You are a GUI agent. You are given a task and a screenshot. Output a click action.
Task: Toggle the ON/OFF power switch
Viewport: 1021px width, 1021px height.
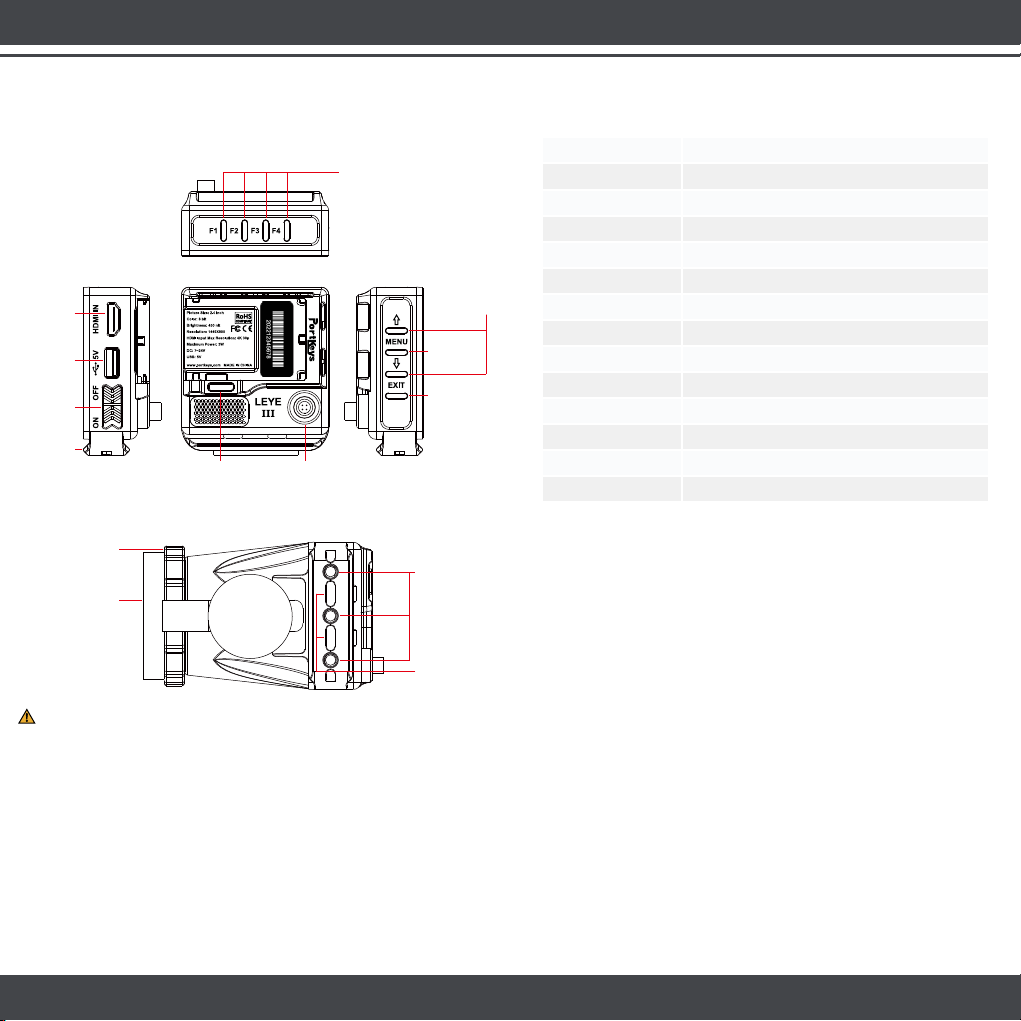[112, 407]
